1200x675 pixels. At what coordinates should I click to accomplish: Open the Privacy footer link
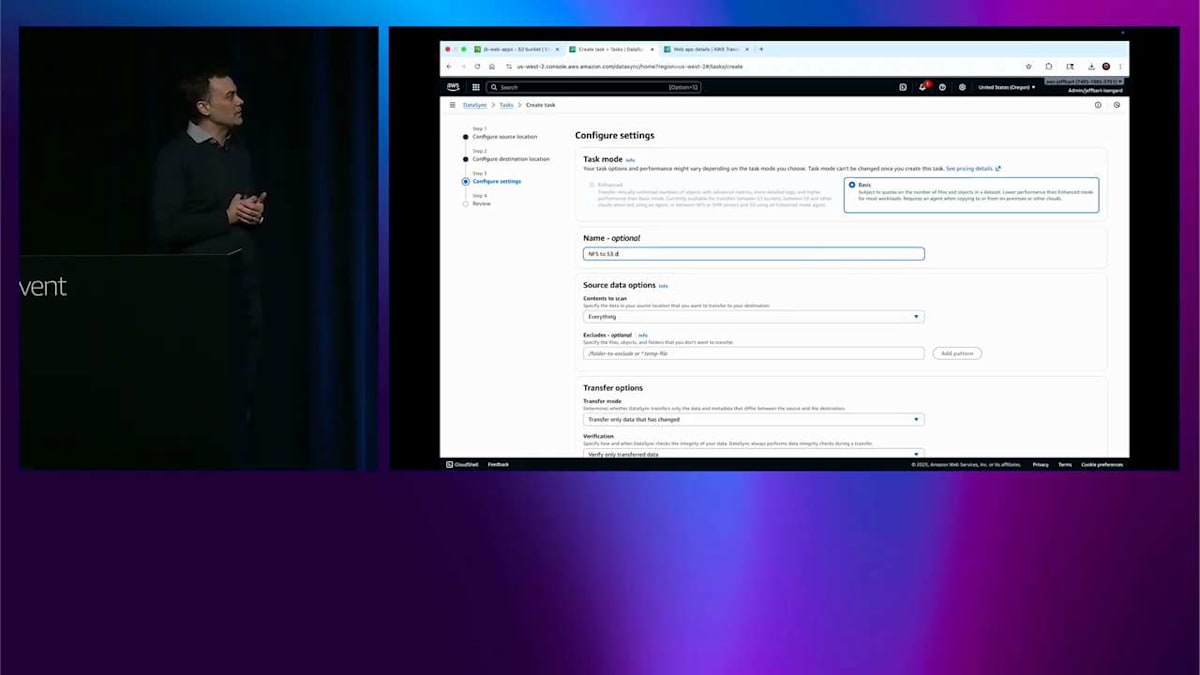tap(1041, 464)
